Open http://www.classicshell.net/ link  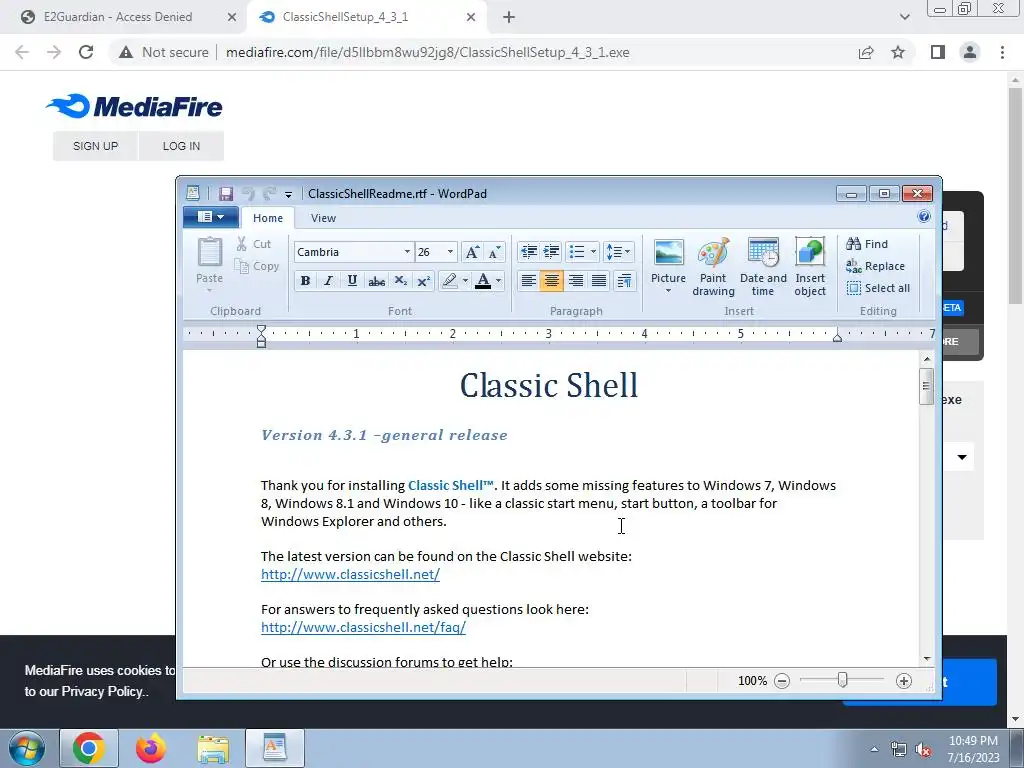350,574
